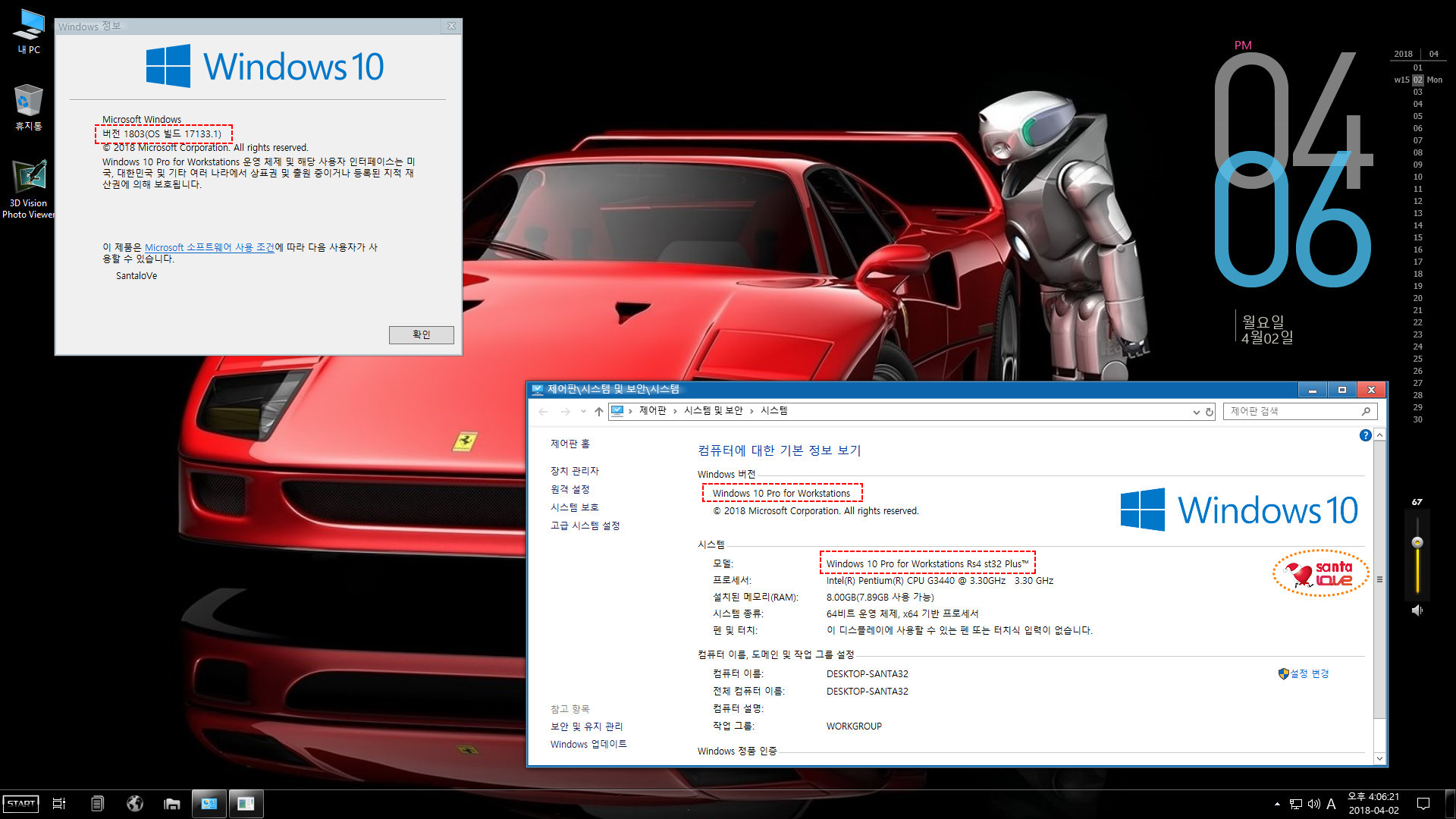
Task: Open recent locations dropdown arrow
Action: [583, 411]
